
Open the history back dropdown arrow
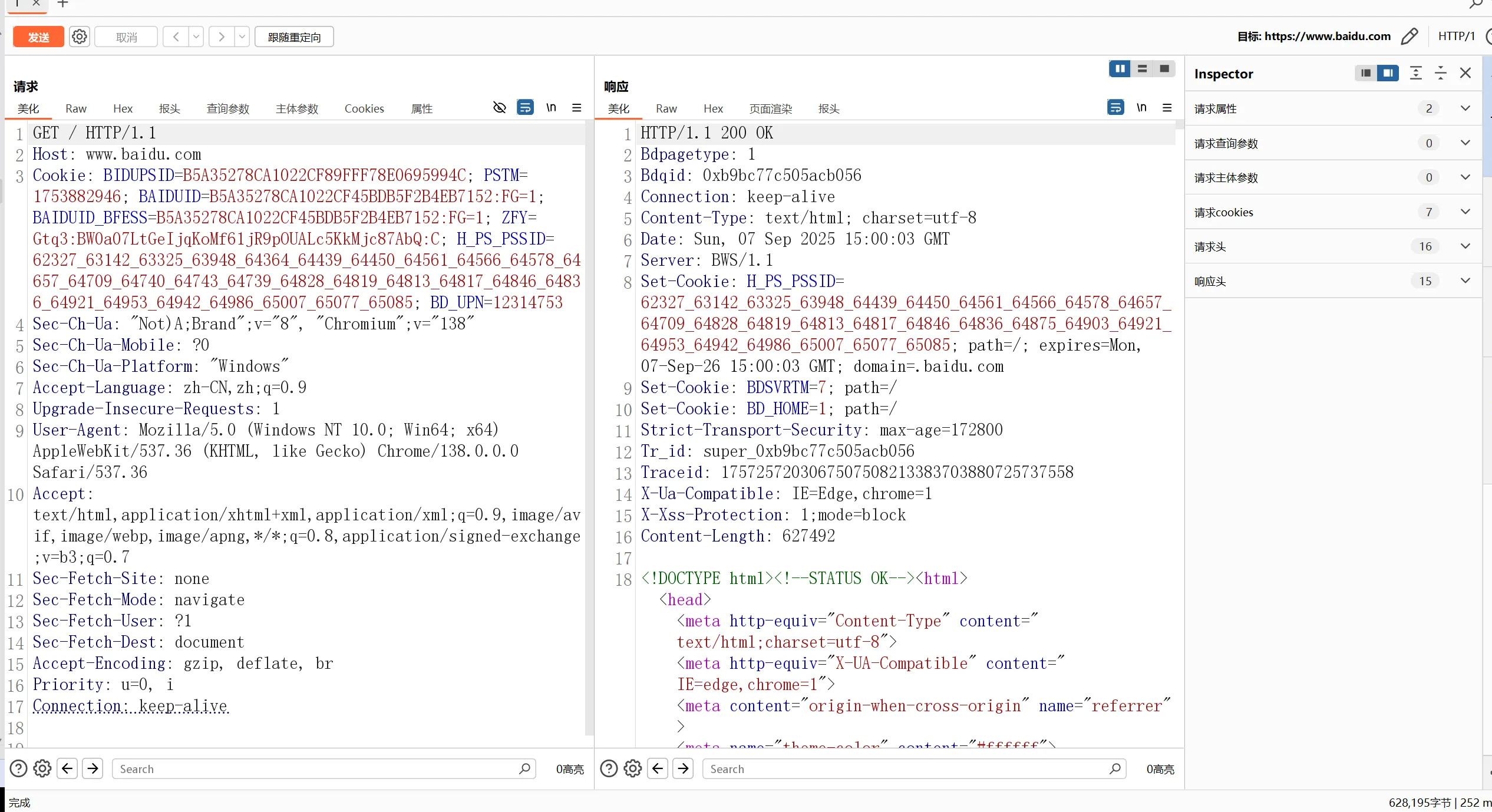pyautogui.click(x=196, y=37)
